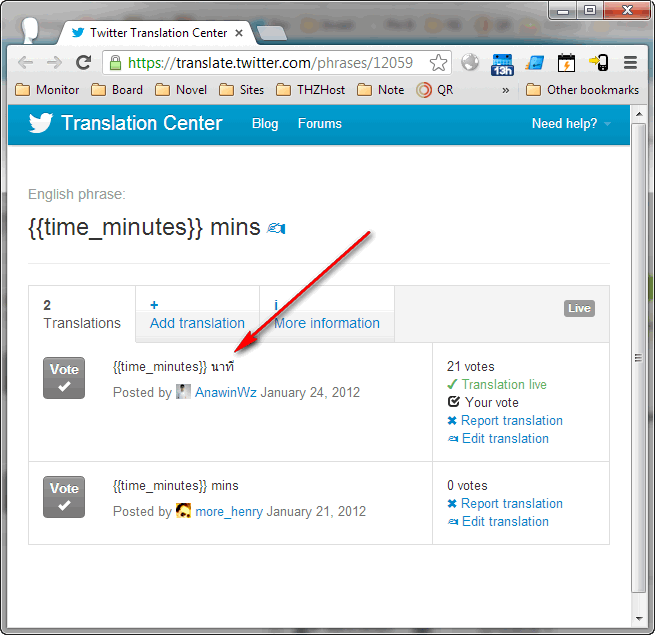The image size is (655, 635).
Task: Open the 13h calendar extension icon
Action: 502,64
